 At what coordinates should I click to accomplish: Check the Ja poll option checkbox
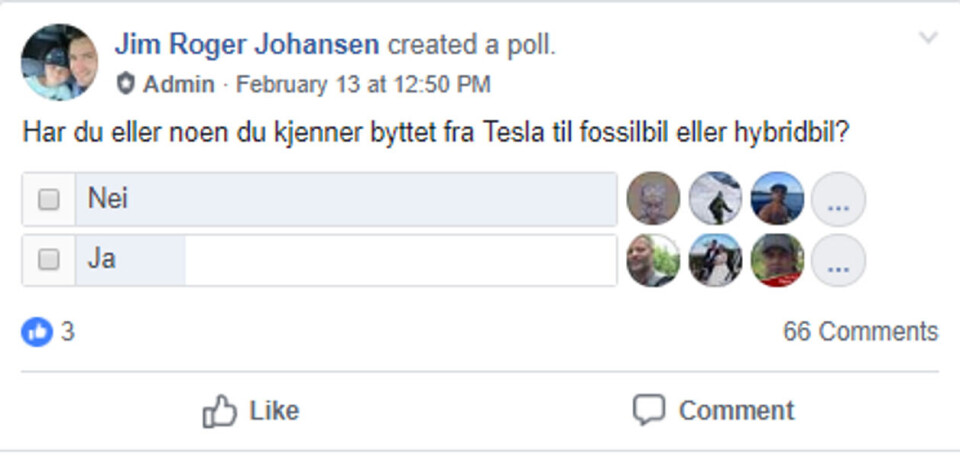48,260
